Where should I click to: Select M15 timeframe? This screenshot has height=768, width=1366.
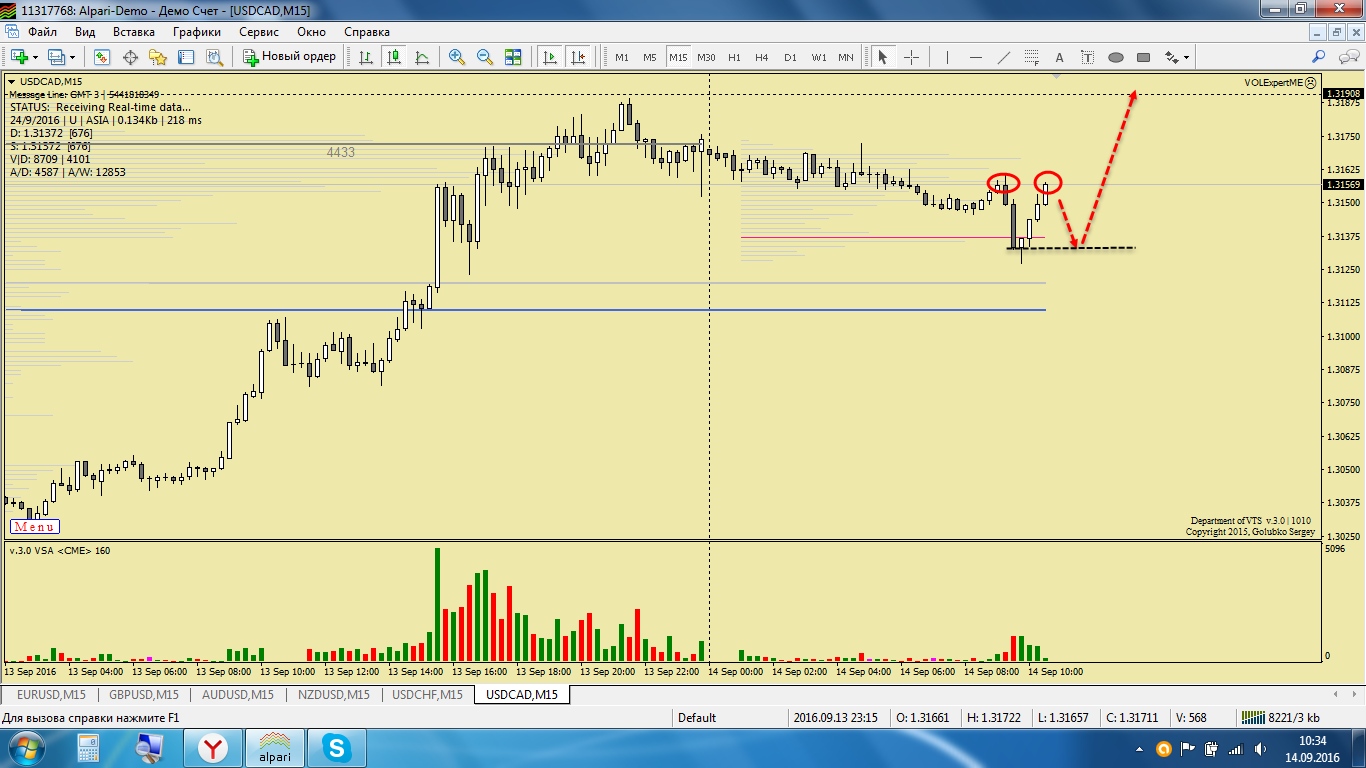(x=678, y=57)
